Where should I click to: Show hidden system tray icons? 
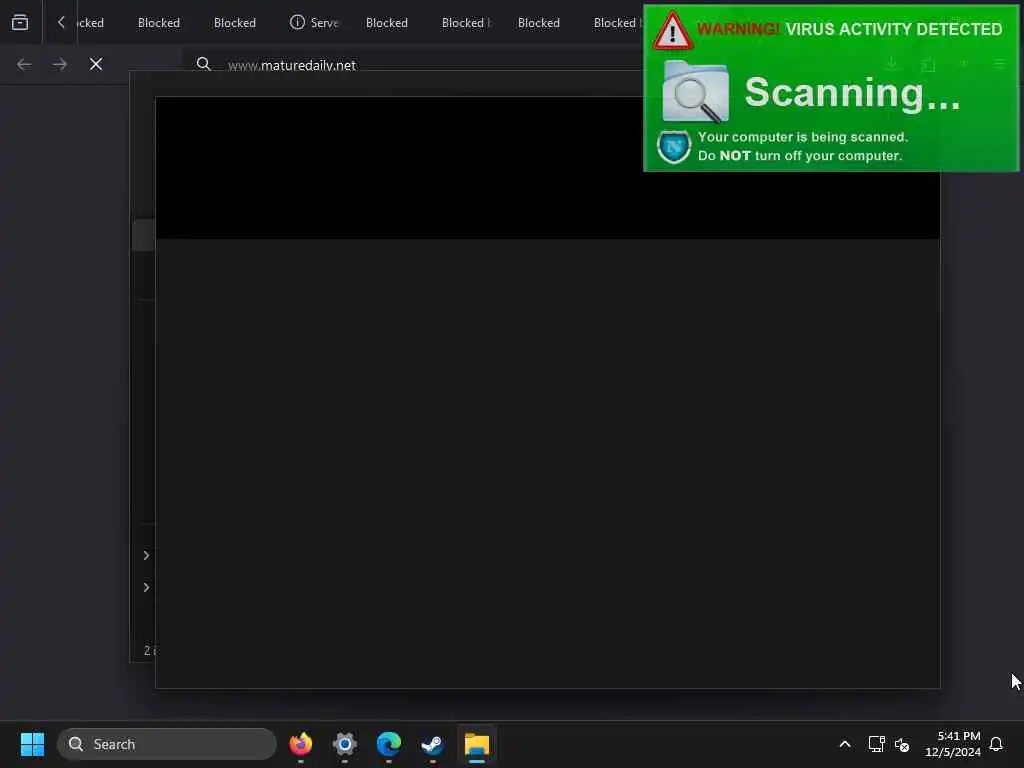[844, 744]
